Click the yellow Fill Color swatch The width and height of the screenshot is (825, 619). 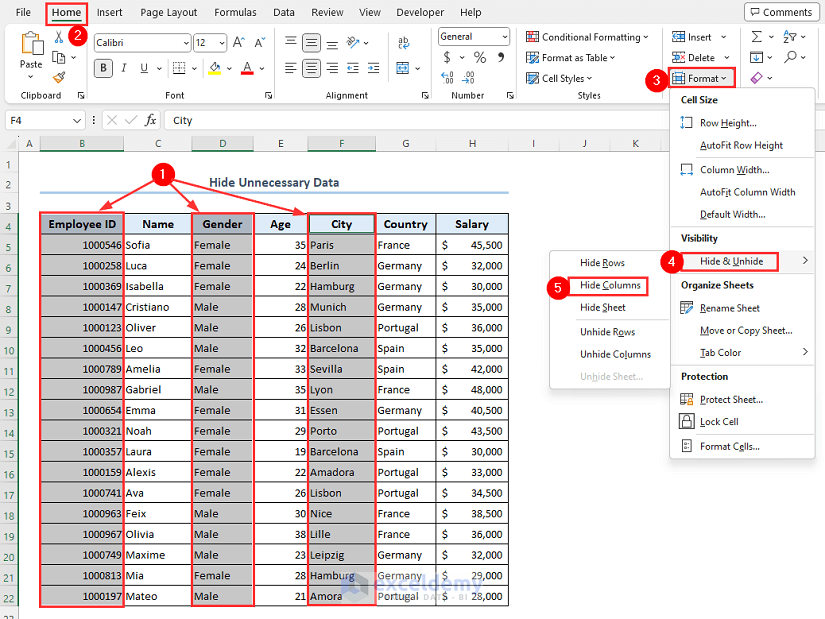[x=214, y=69]
